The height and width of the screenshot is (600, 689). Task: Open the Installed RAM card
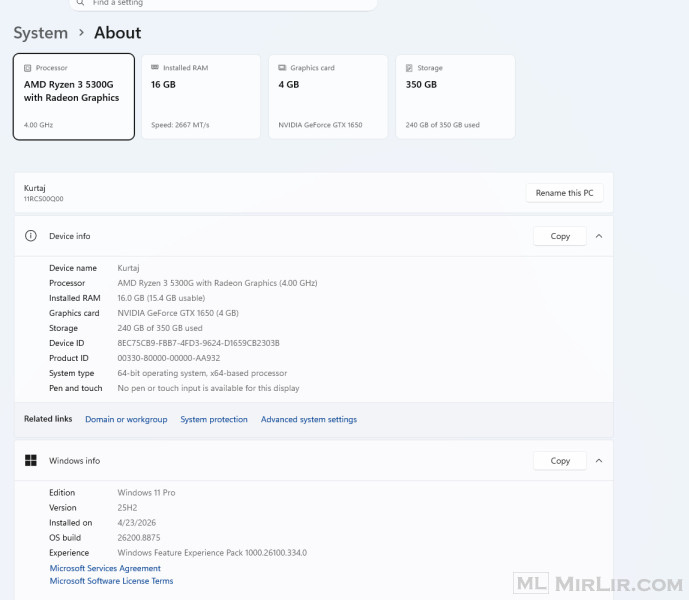point(201,97)
